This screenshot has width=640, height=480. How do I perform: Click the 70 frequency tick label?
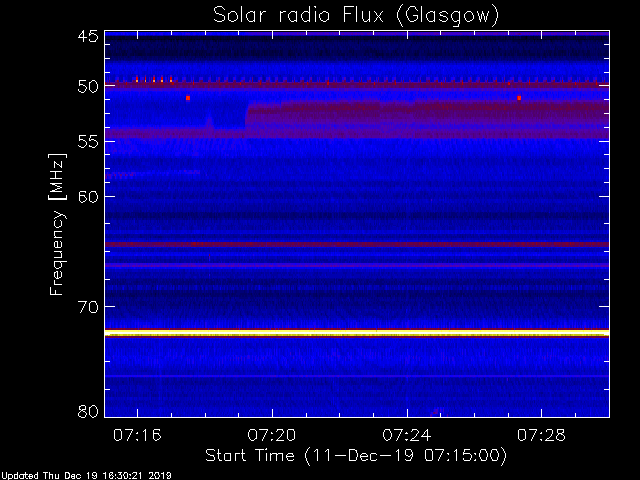coord(88,307)
